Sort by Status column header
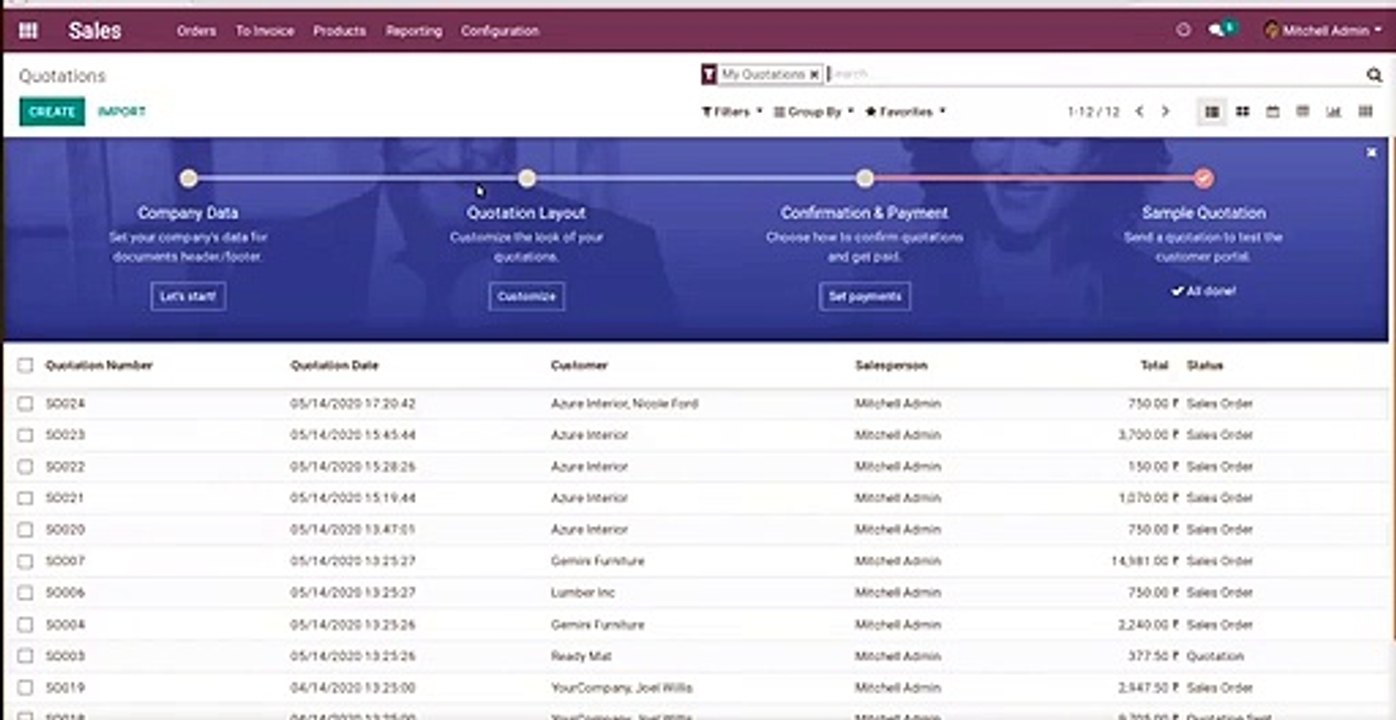The height and width of the screenshot is (720, 1396). [1205, 366]
